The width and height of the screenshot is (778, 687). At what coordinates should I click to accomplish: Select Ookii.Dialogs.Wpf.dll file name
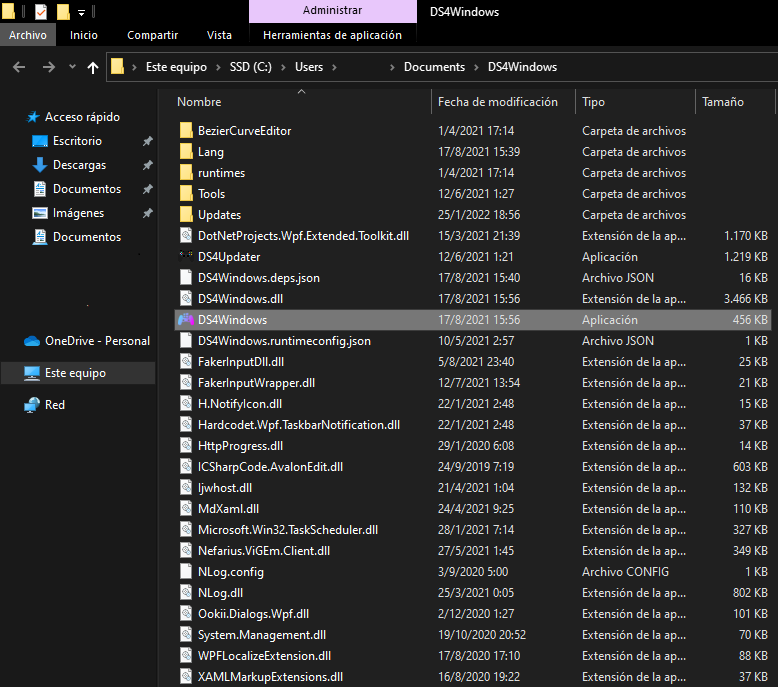coord(254,614)
